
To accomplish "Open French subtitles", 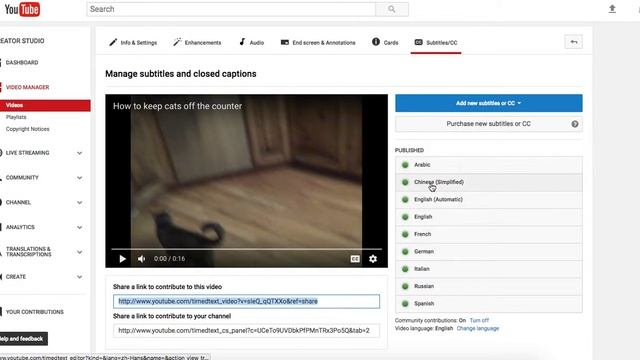I will (489, 234).
